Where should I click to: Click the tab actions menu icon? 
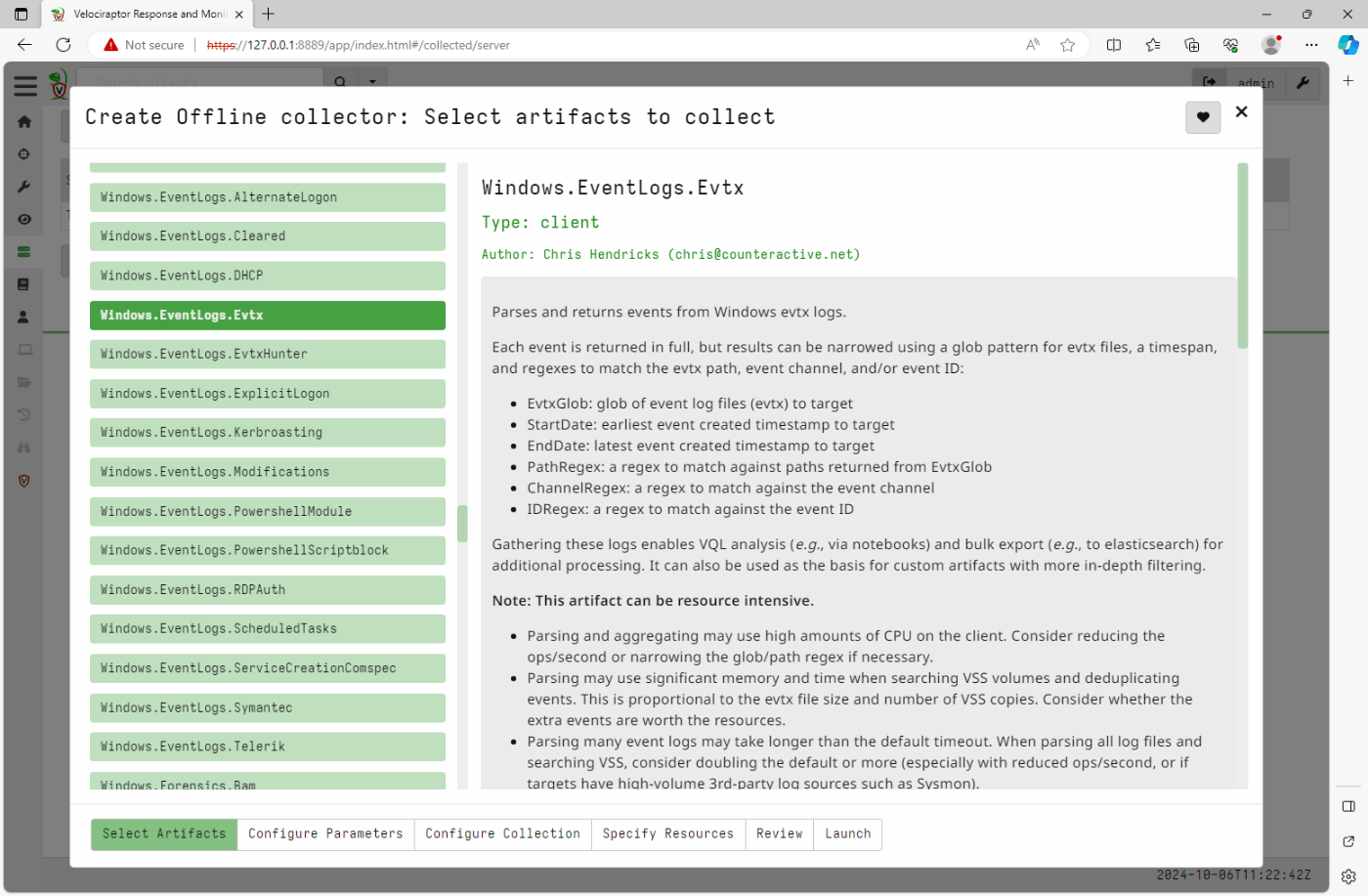21,15
